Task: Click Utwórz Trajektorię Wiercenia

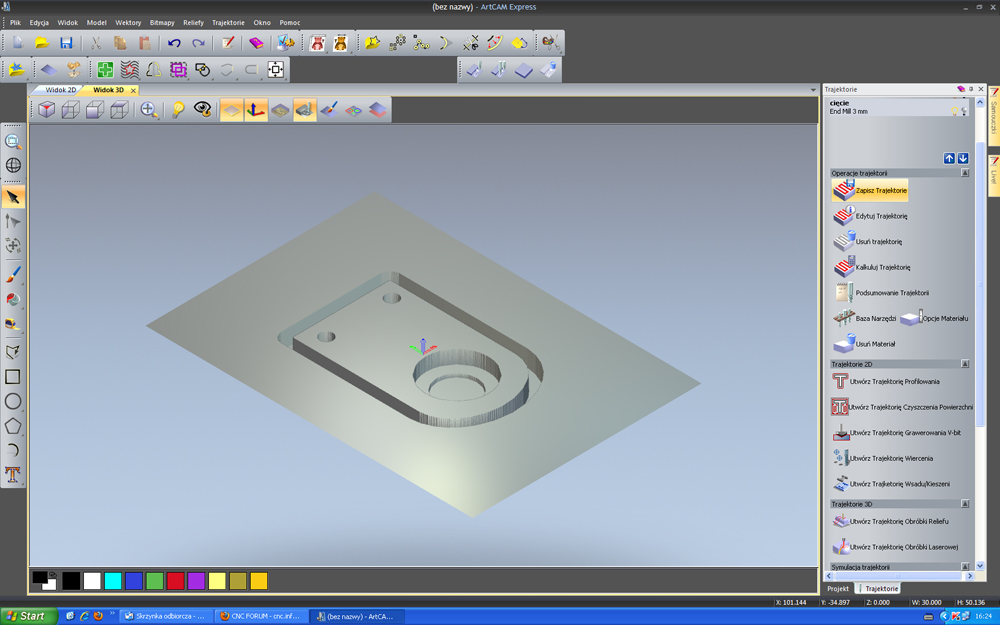Action: (883, 458)
